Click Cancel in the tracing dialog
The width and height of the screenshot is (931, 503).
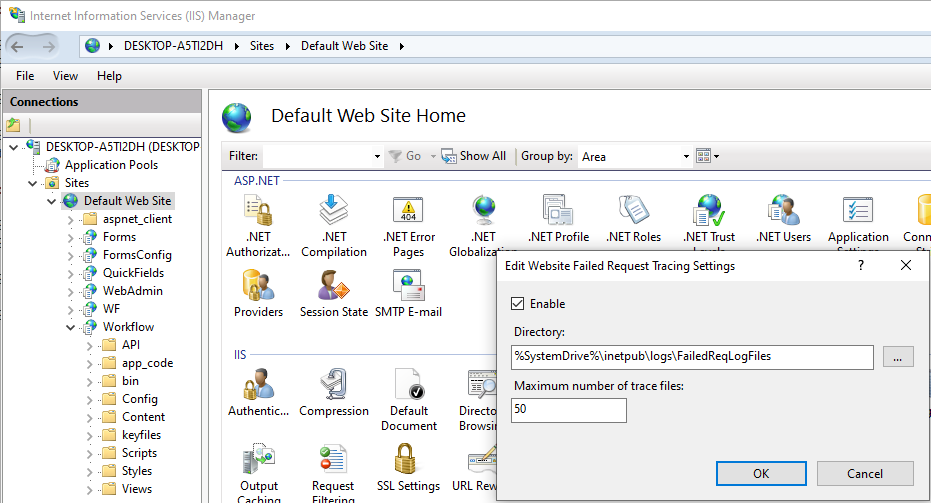pos(864,473)
